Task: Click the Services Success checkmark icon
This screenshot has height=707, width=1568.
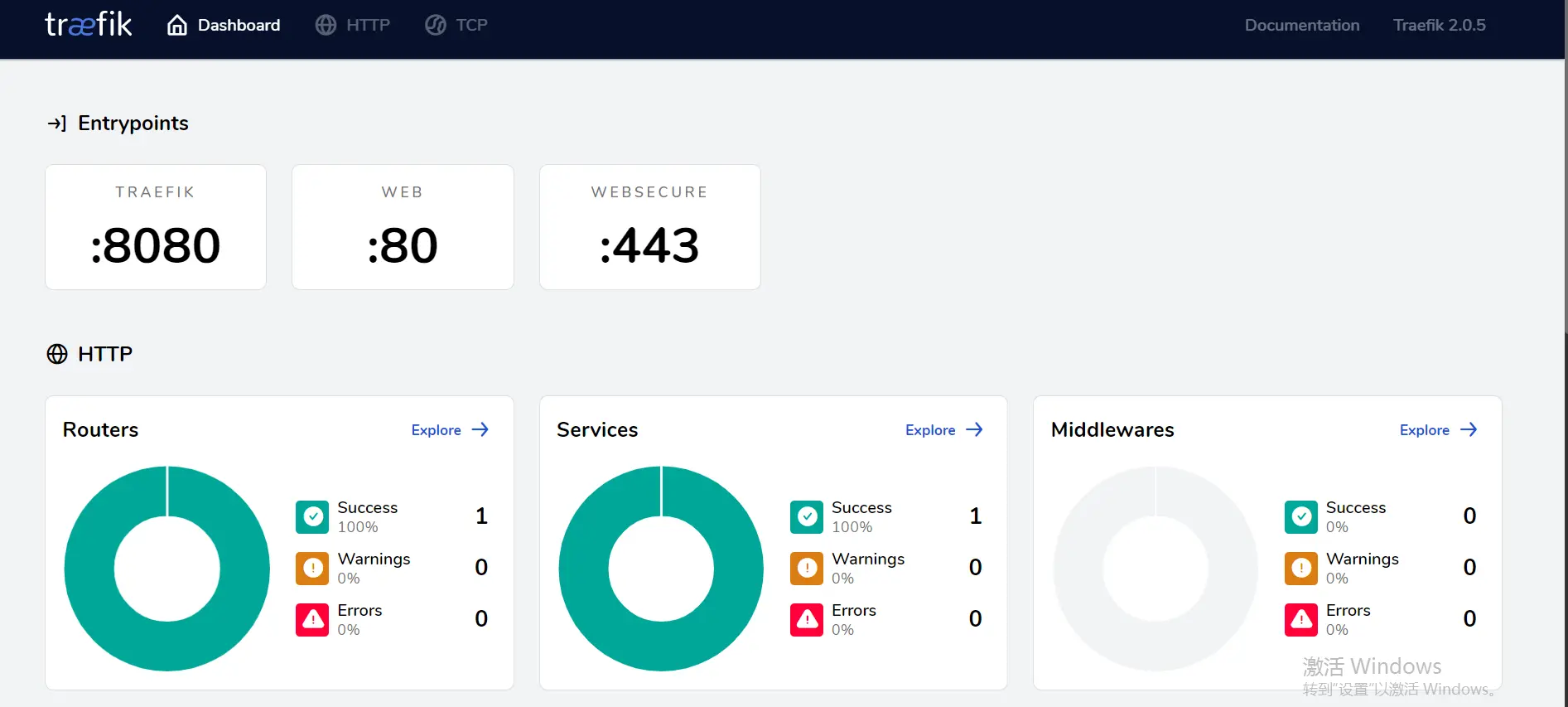Action: 807,517
